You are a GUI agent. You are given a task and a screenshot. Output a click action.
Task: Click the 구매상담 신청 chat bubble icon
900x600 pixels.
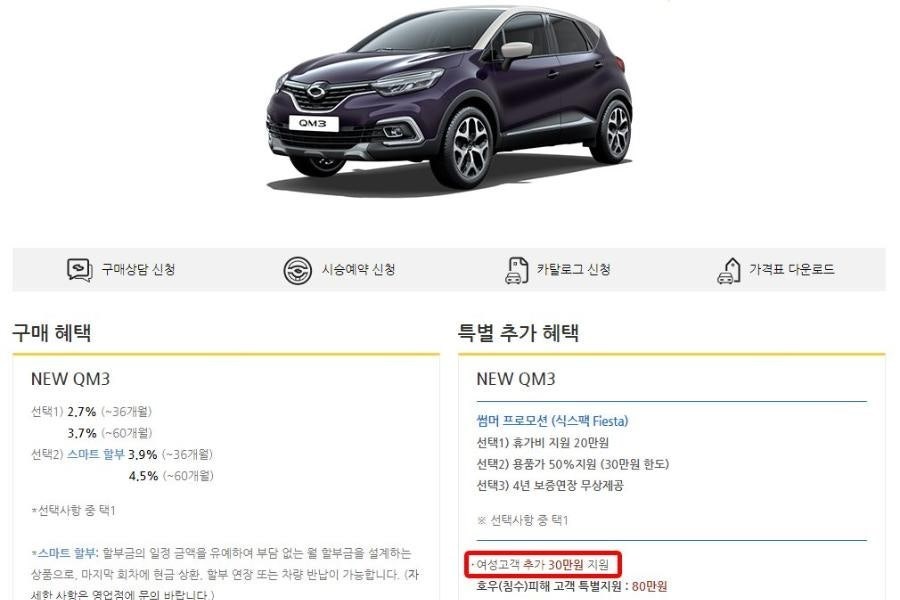80,269
